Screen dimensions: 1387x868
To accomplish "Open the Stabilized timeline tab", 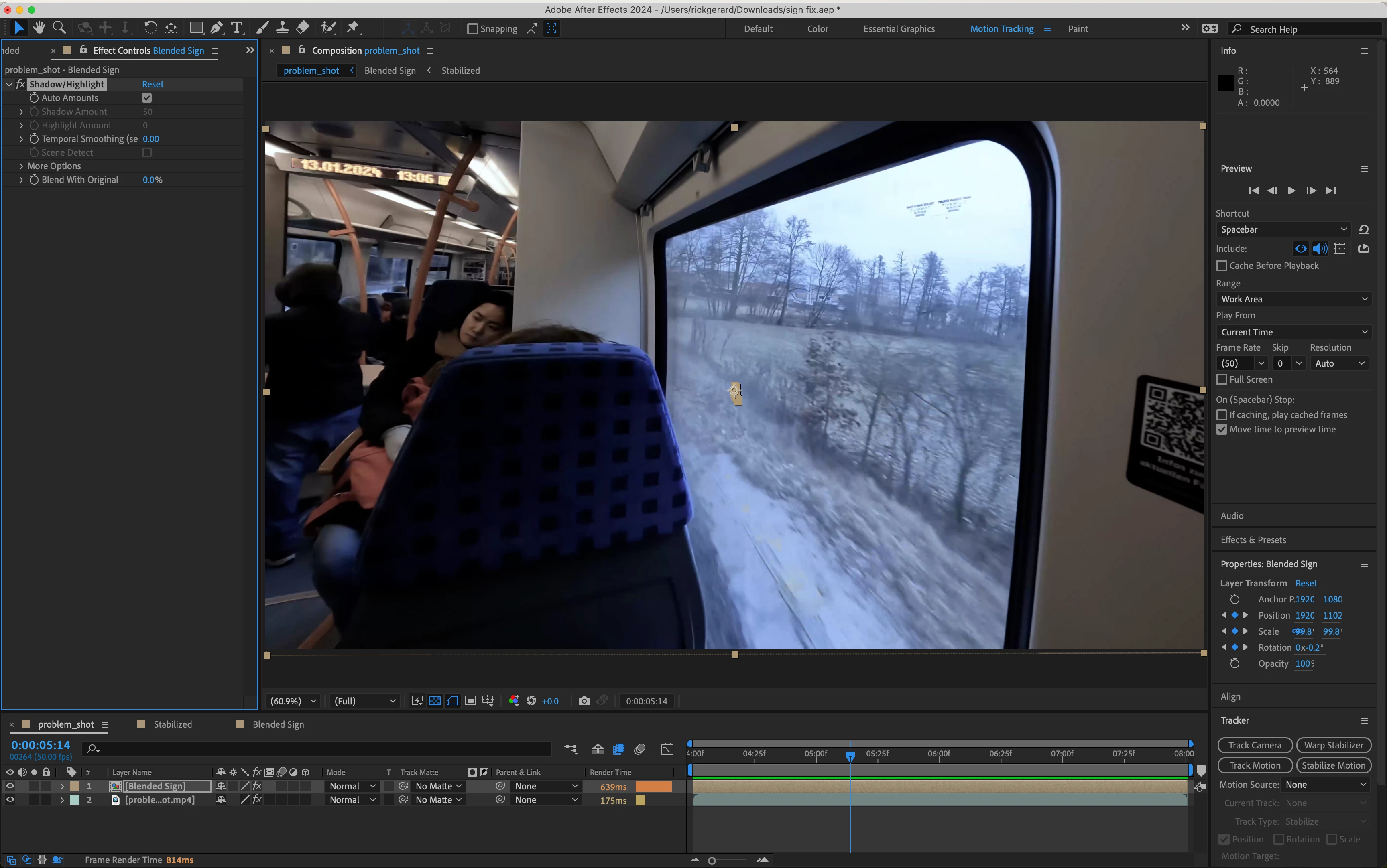I will [x=172, y=724].
